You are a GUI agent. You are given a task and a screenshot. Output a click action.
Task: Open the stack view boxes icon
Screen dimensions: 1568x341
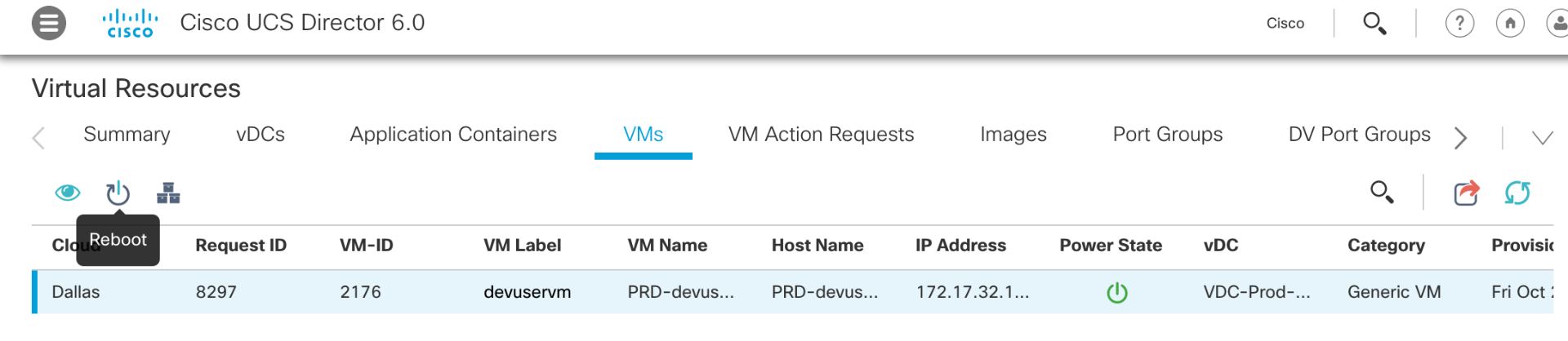click(168, 193)
